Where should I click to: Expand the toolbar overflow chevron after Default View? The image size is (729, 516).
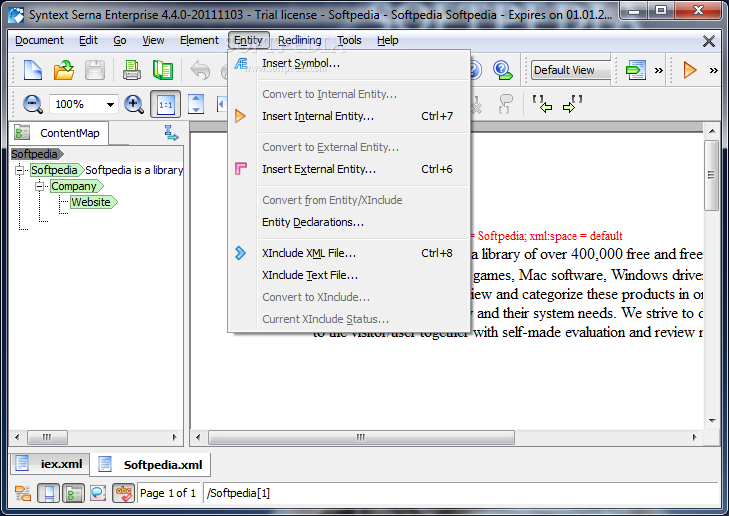(659, 71)
